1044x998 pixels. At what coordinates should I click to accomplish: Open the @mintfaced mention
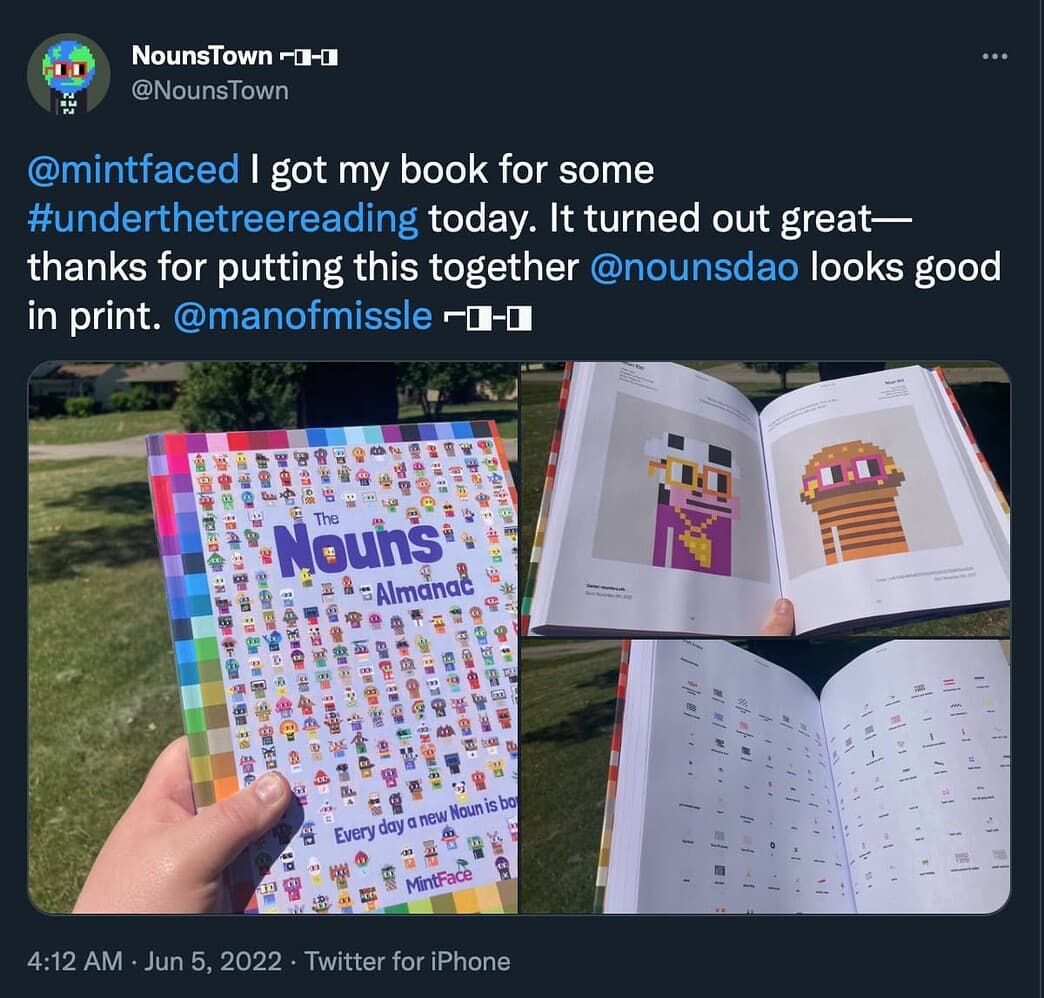tap(133, 169)
